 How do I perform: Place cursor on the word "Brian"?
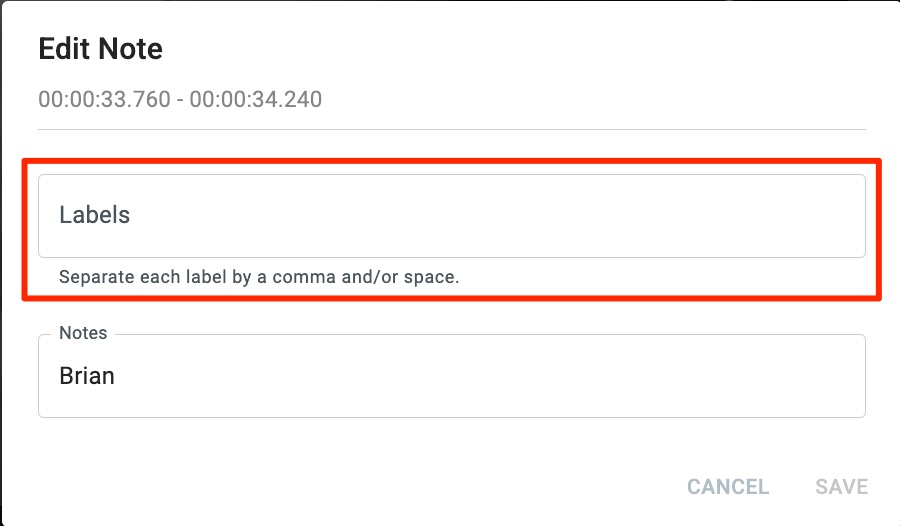[87, 377]
